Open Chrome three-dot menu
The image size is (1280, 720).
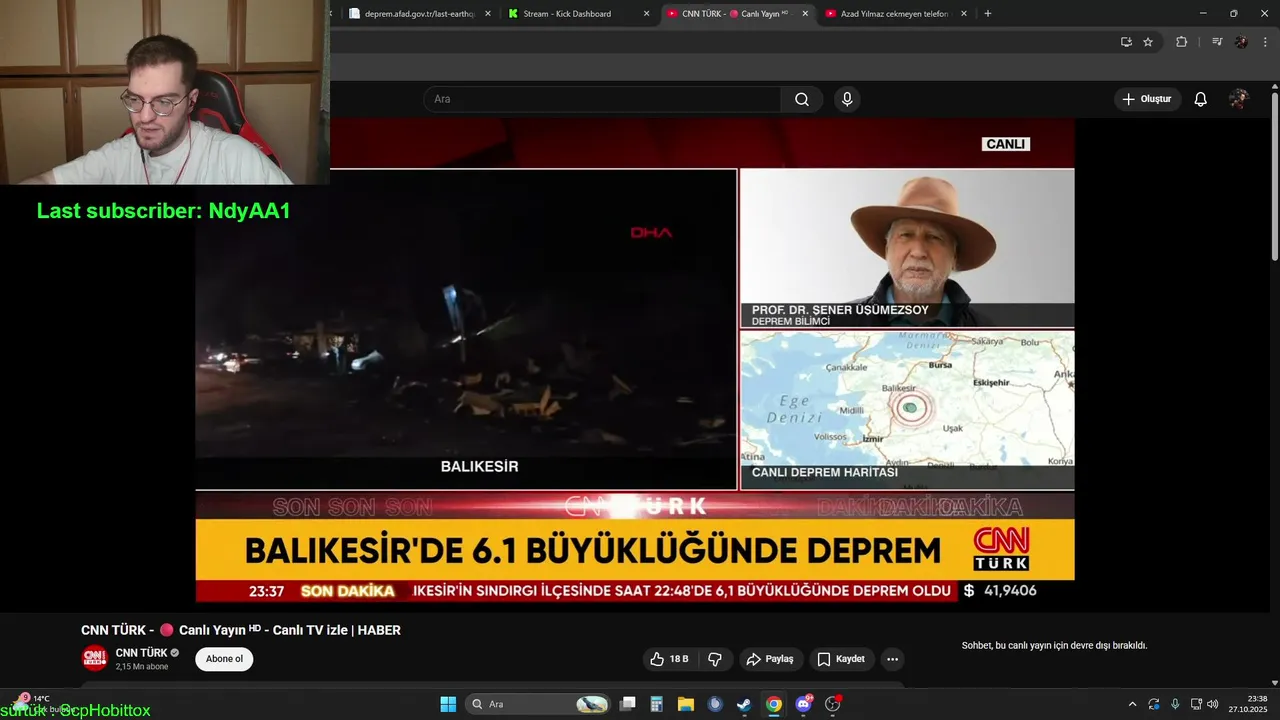click(x=1266, y=42)
